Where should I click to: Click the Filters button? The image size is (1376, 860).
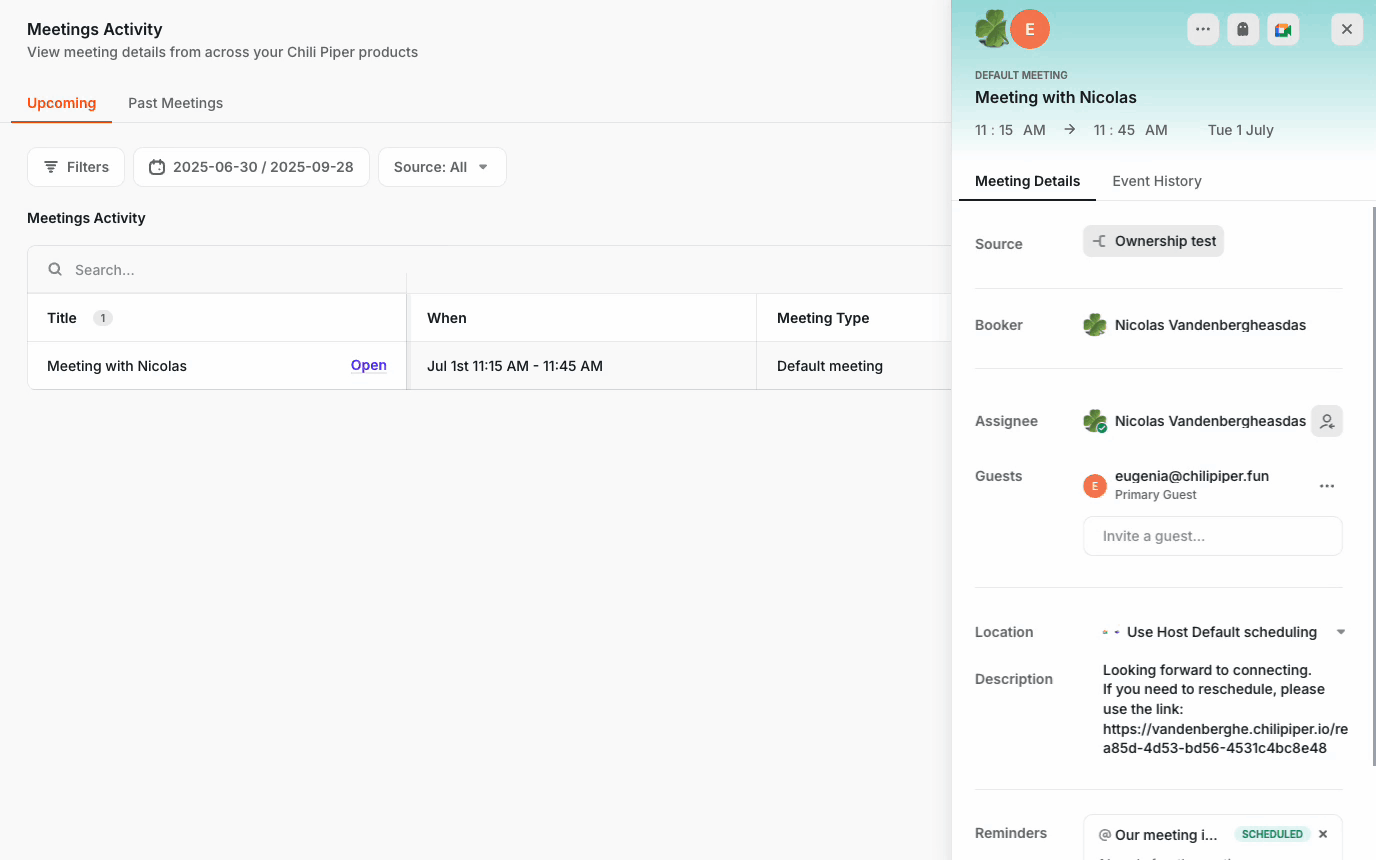[x=76, y=167]
